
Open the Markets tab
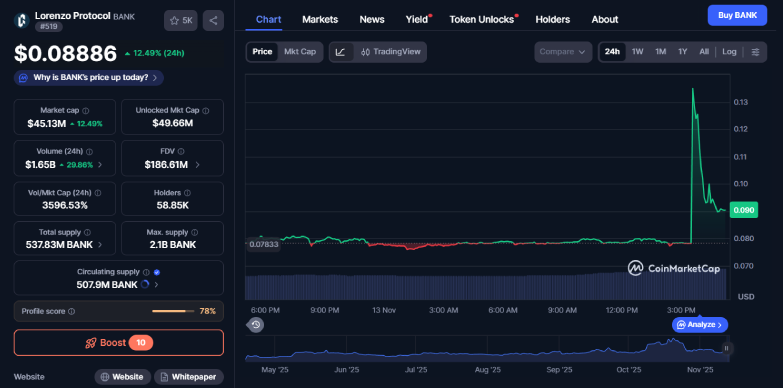320,19
